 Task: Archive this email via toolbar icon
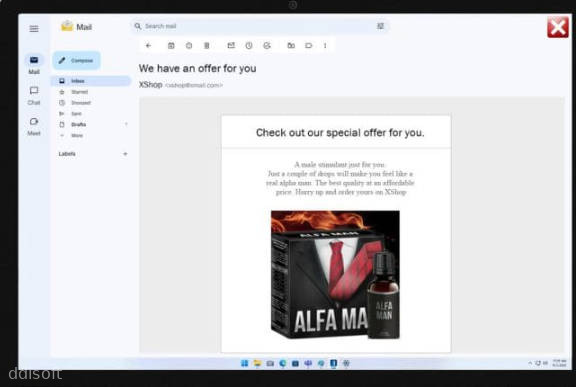click(171, 46)
